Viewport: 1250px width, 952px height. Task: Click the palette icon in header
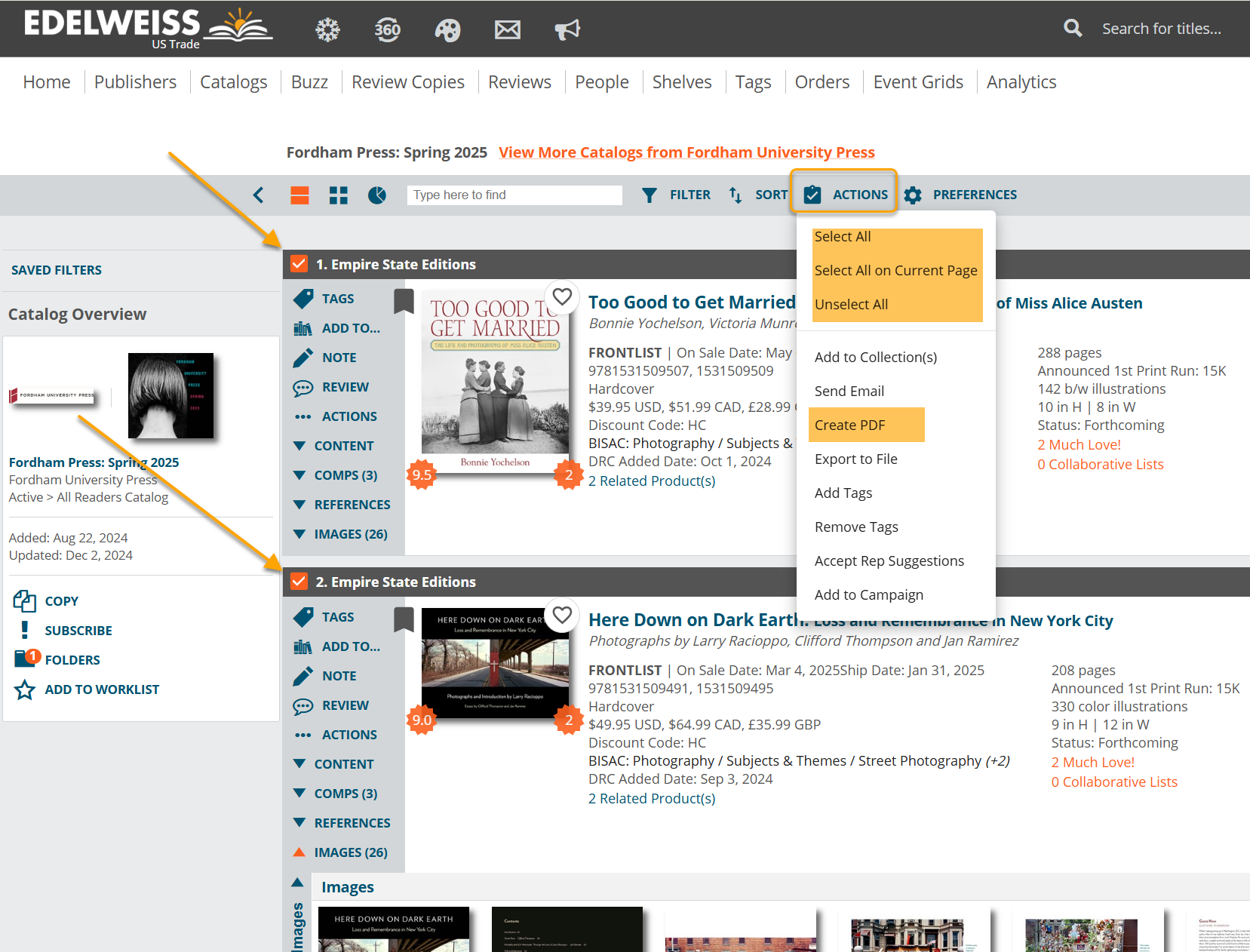tap(447, 29)
